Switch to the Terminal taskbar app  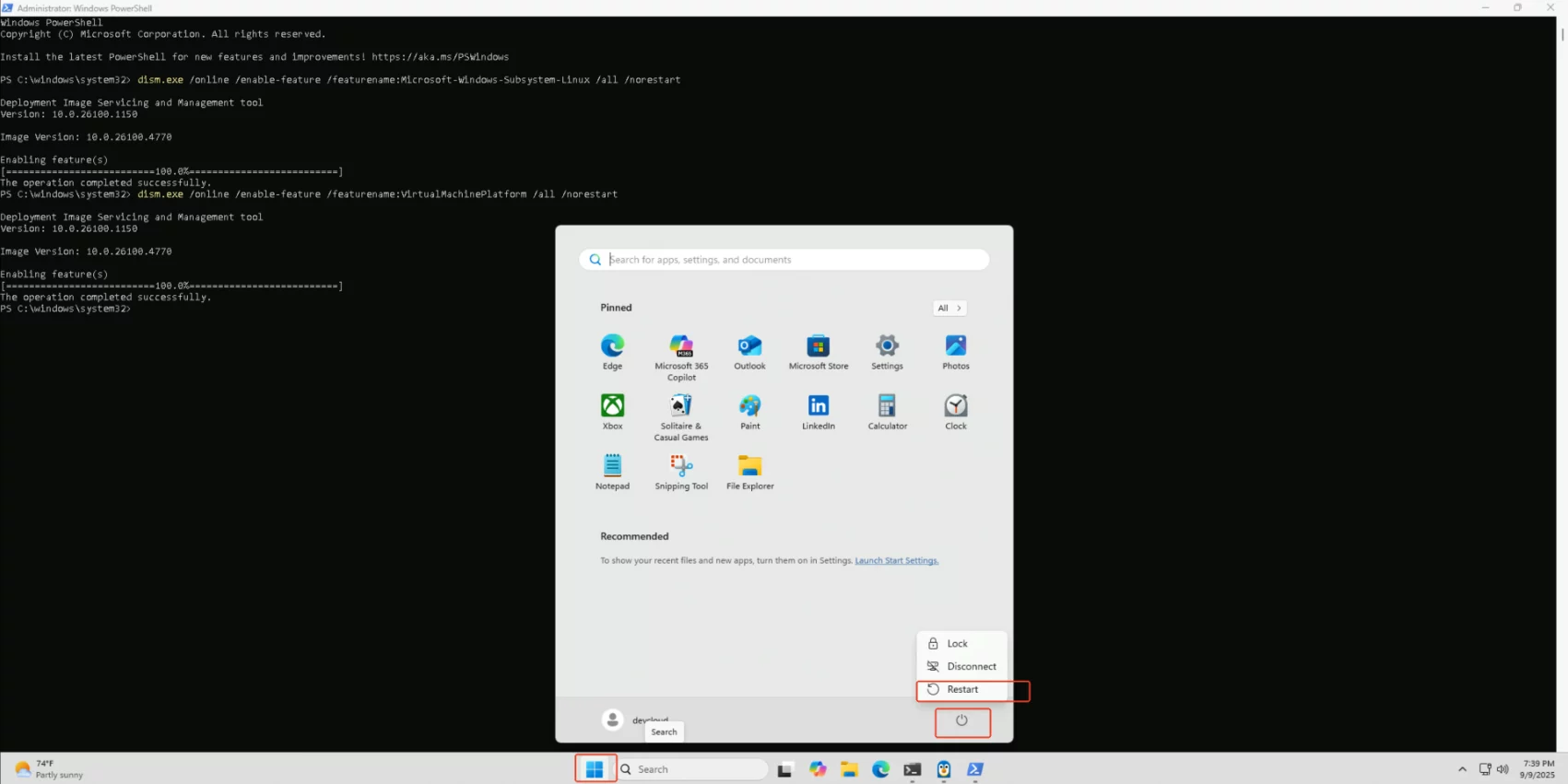[x=912, y=769]
